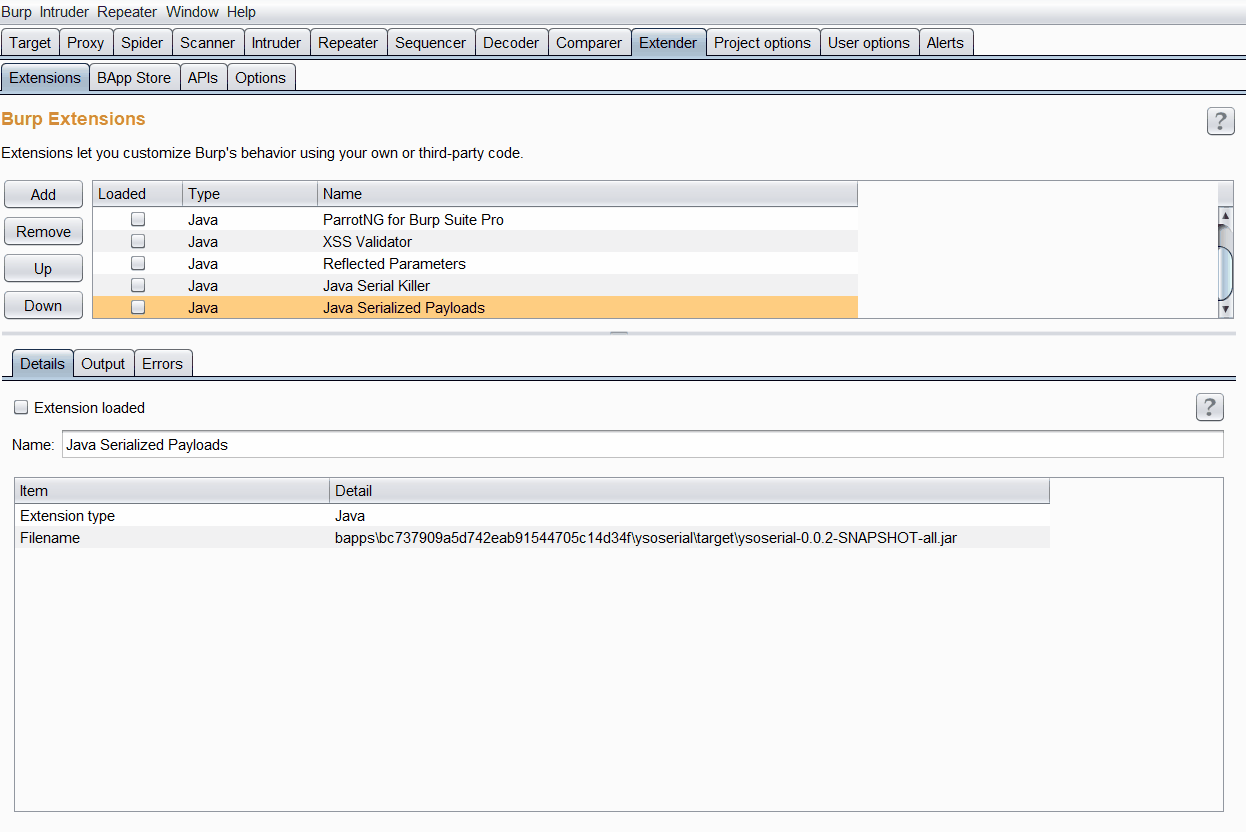Viewport: 1246px width, 832px height.
Task: Click the Detail column header
Action: coord(689,491)
